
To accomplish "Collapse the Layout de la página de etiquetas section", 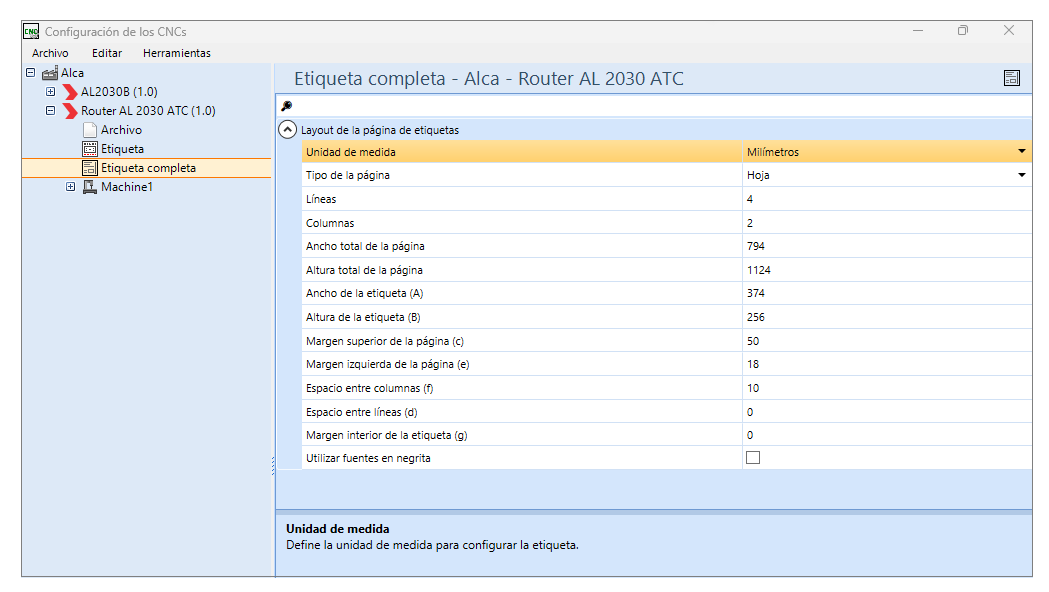I will [287, 130].
